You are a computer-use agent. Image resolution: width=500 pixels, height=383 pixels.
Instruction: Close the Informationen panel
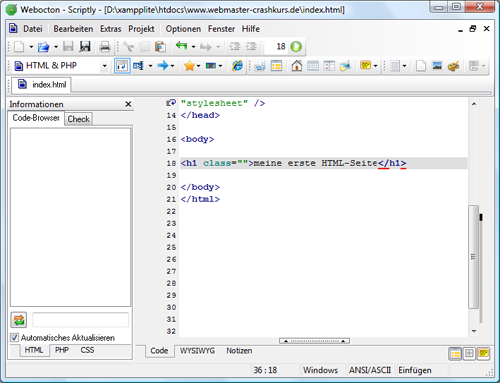(x=128, y=104)
